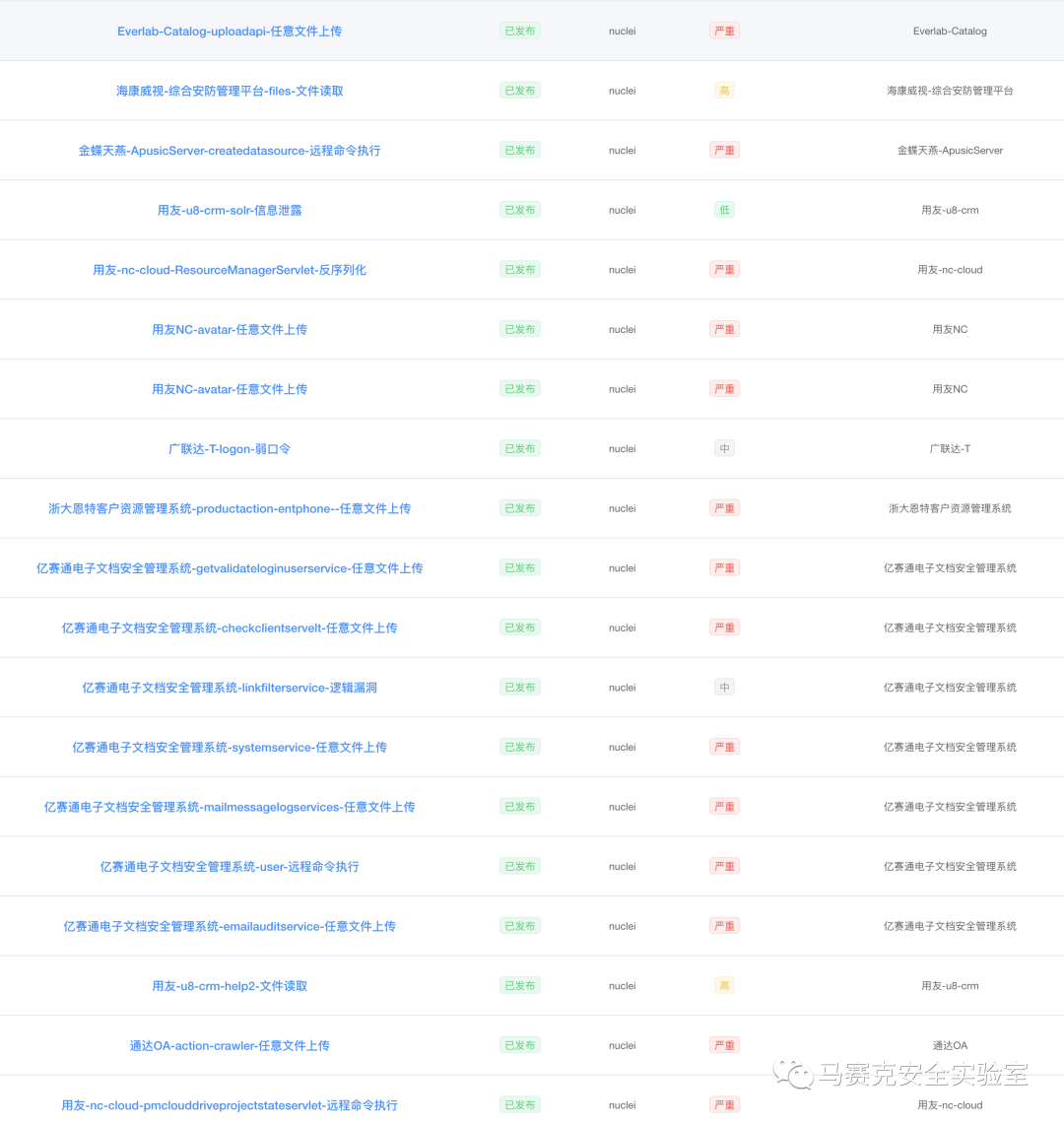Image resolution: width=1064 pixels, height=1121 pixels.
Task: Open 亿赛通 checkclientservelt-任意文件上传 link
Action: (230, 628)
